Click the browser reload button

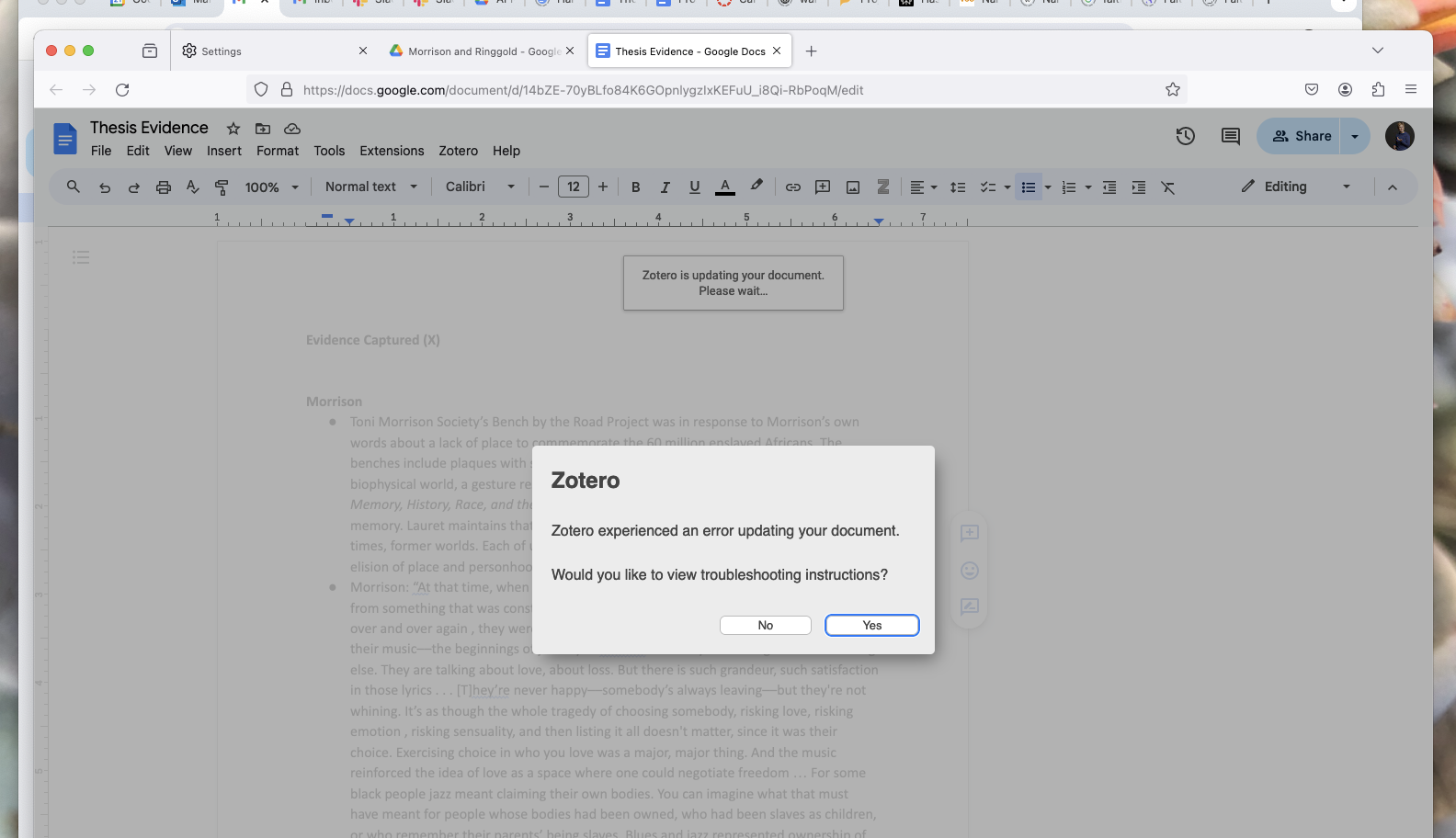point(122,89)
